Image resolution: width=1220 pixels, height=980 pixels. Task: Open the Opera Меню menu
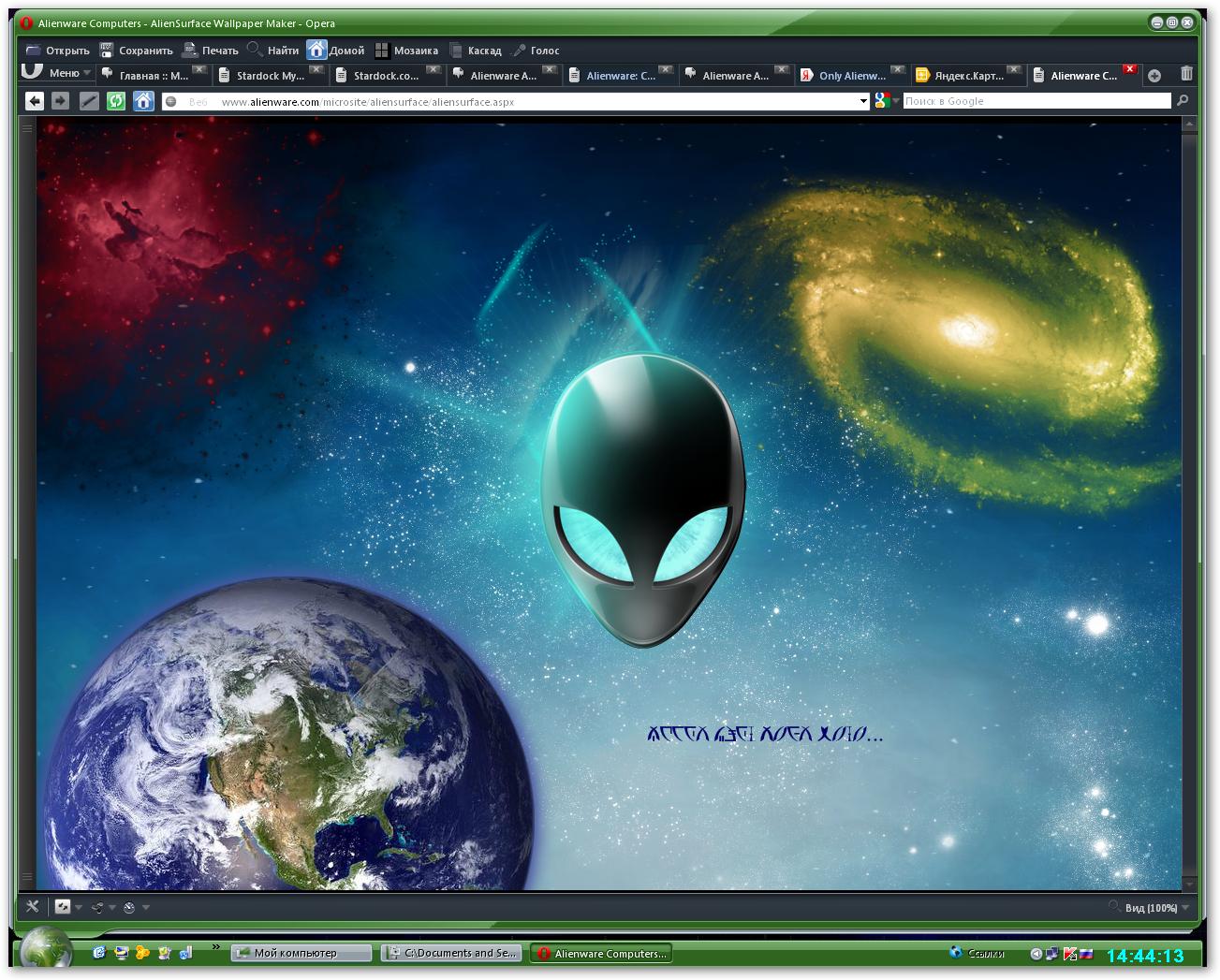(x=58, y=72)
